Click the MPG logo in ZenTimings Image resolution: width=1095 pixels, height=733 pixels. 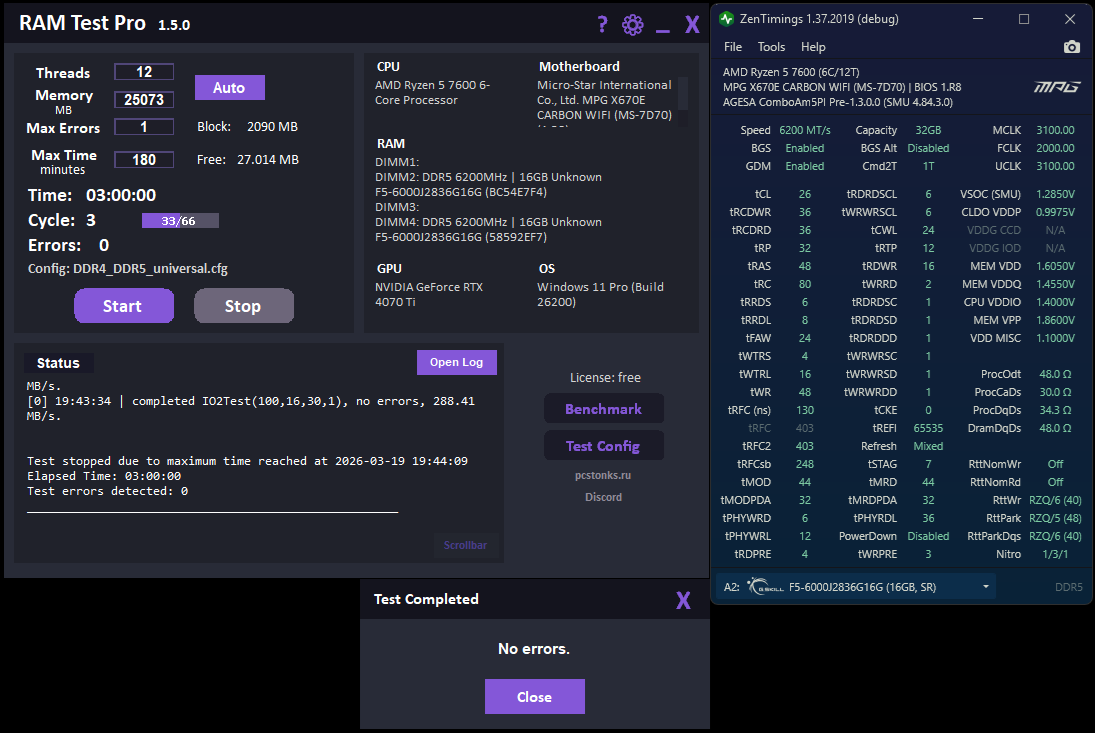tap(1057, 87)
